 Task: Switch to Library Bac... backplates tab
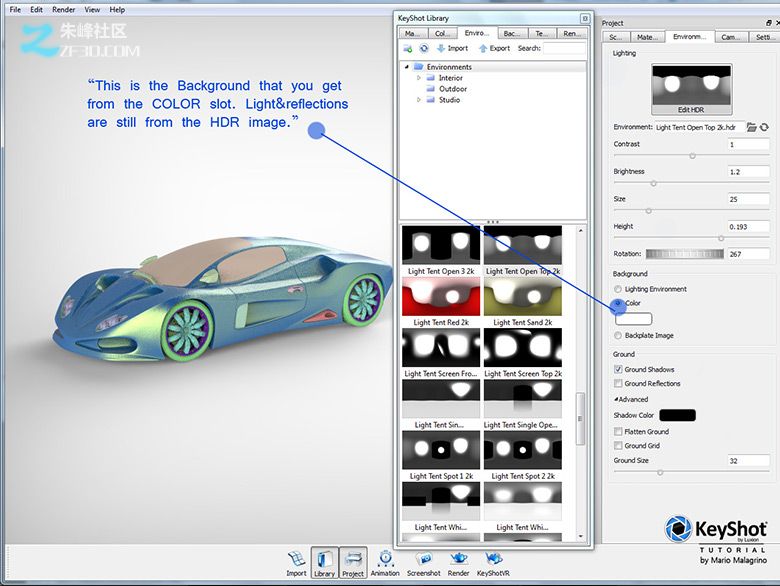pyautogui.click(x=512, y=34)
